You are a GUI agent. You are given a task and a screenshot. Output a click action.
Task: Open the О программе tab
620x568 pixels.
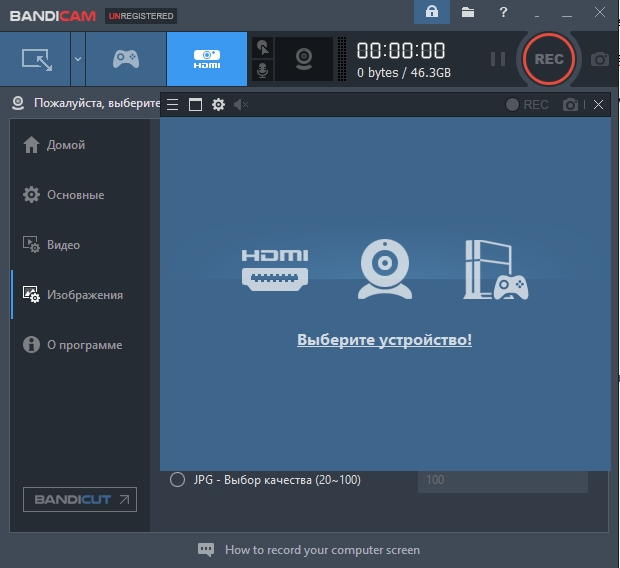click(72, 345)
